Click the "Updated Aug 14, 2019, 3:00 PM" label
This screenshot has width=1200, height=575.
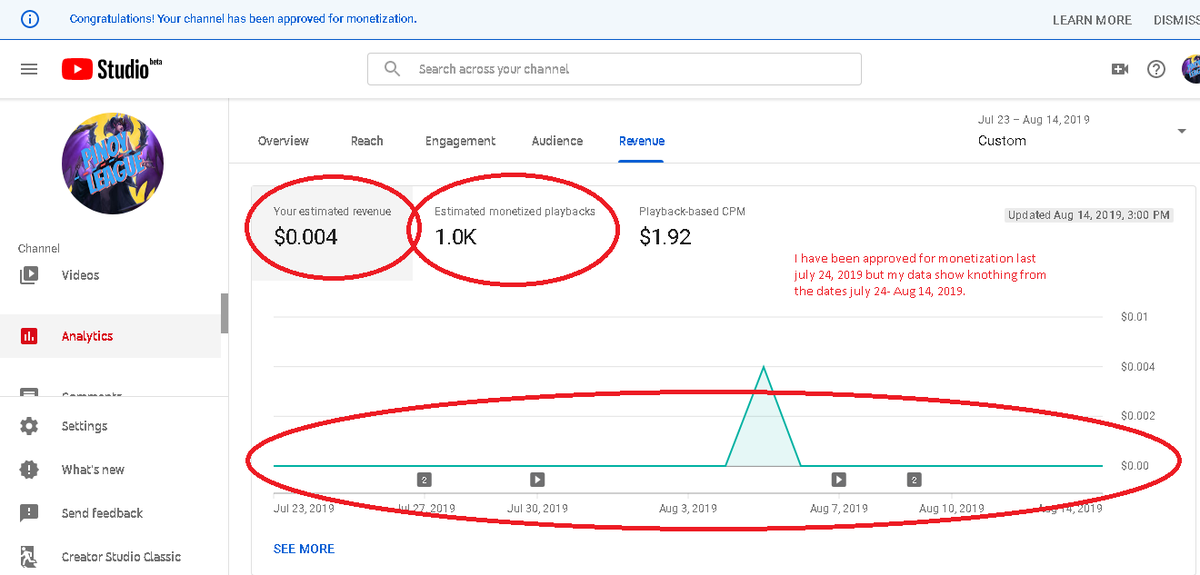pyautogui.click(x=1088, y=215)
